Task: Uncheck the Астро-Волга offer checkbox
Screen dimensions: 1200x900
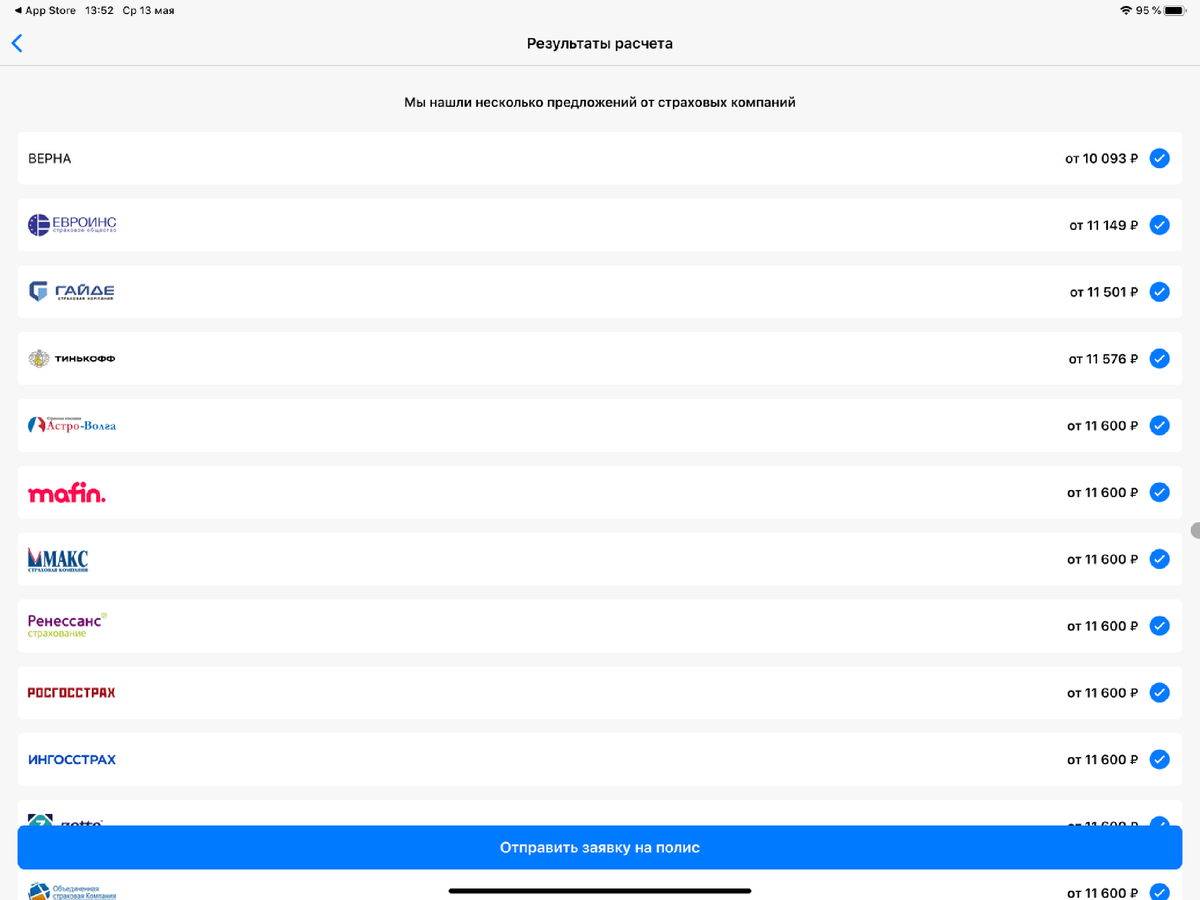Action: [1159, 425]
